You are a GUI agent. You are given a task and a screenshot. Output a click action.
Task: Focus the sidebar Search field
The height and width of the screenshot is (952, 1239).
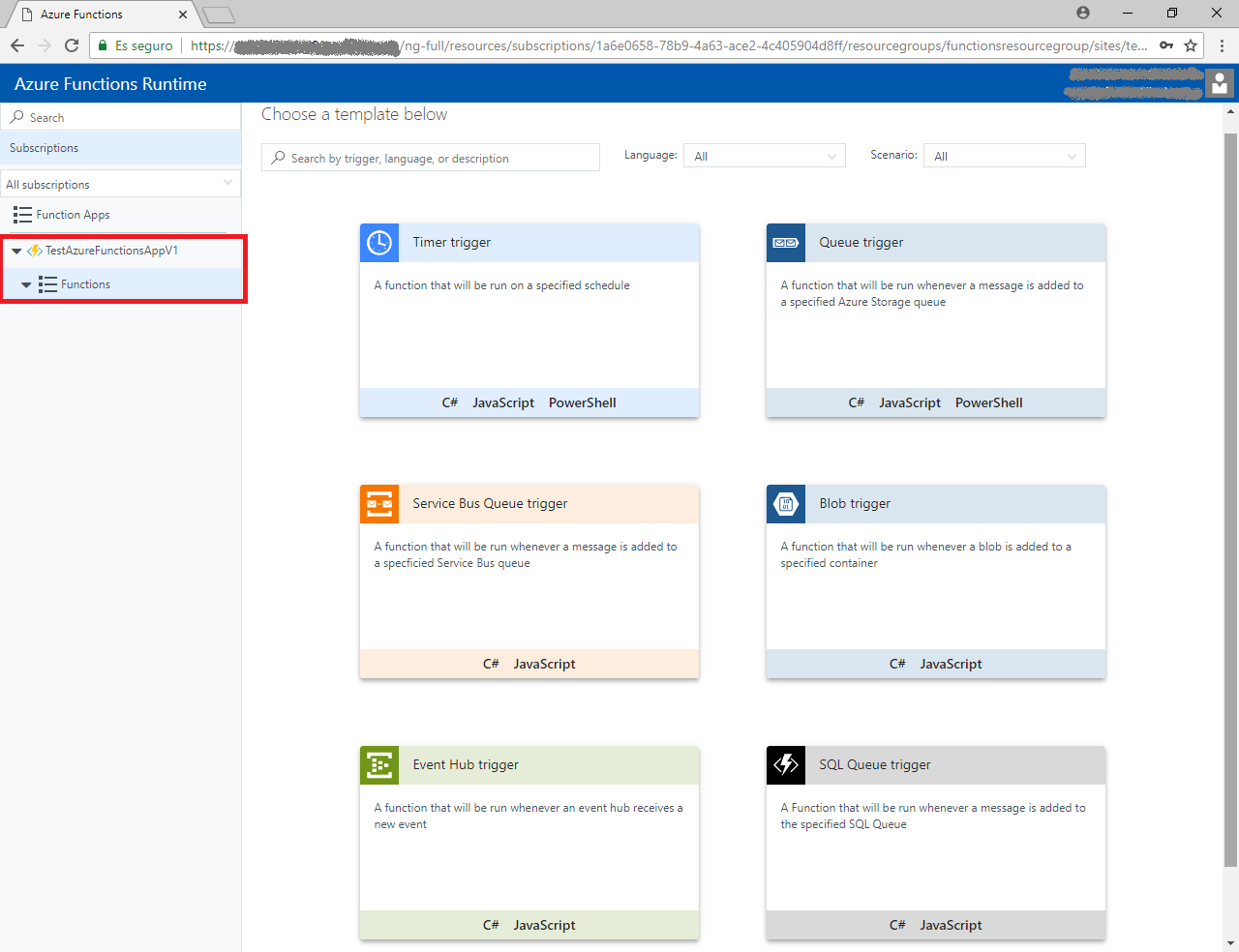coord(121,117)
